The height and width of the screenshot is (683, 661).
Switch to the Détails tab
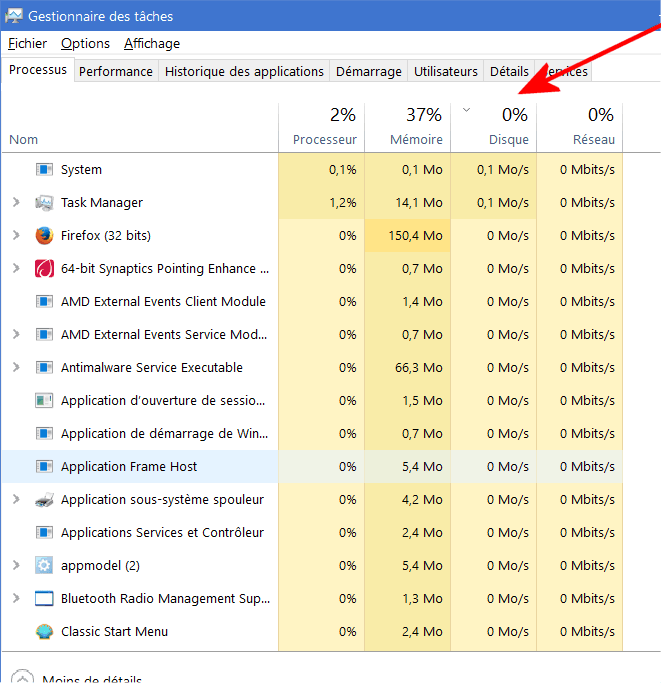point(509,71)
